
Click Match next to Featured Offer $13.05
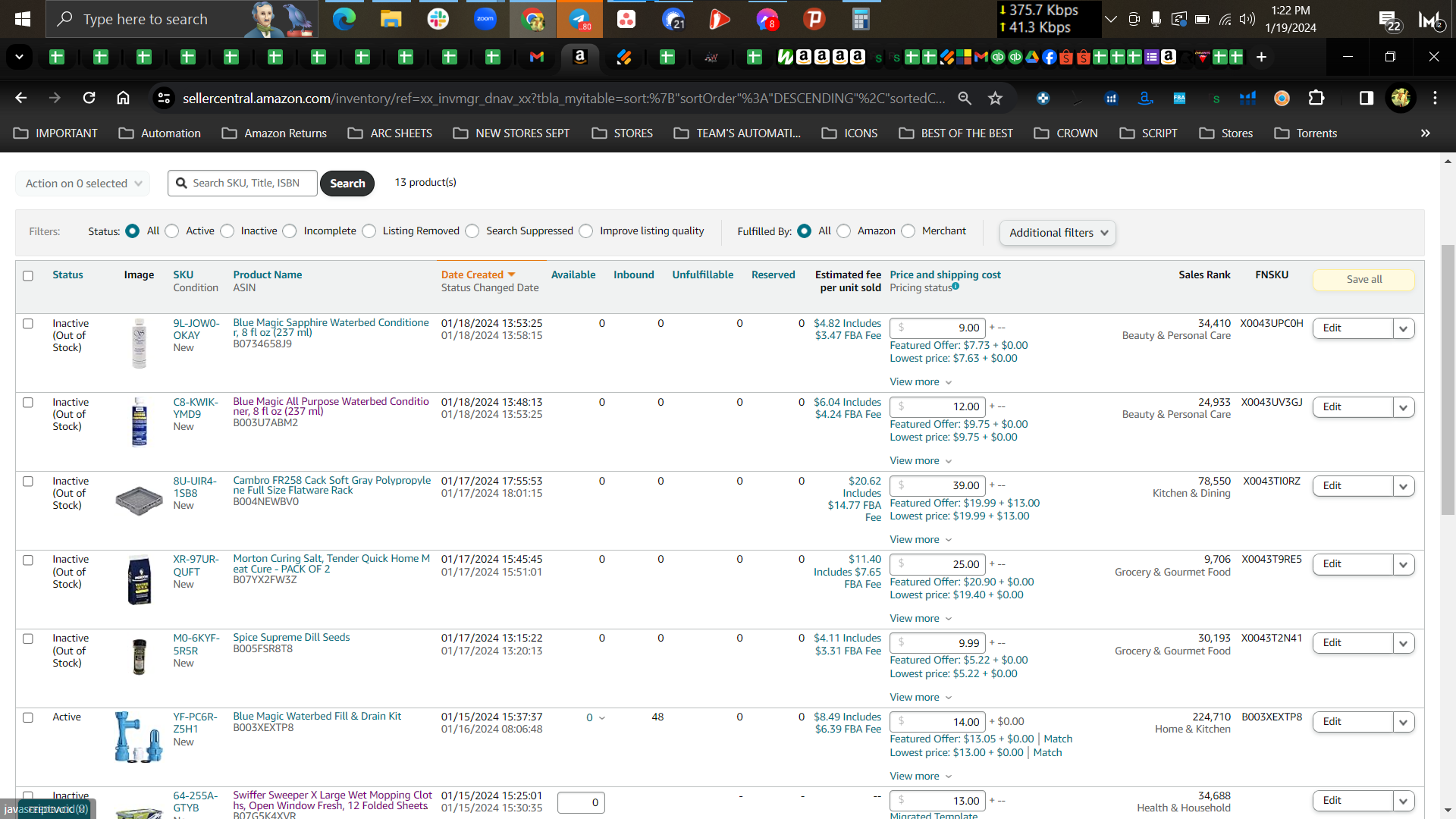[x=1058, y=739]
